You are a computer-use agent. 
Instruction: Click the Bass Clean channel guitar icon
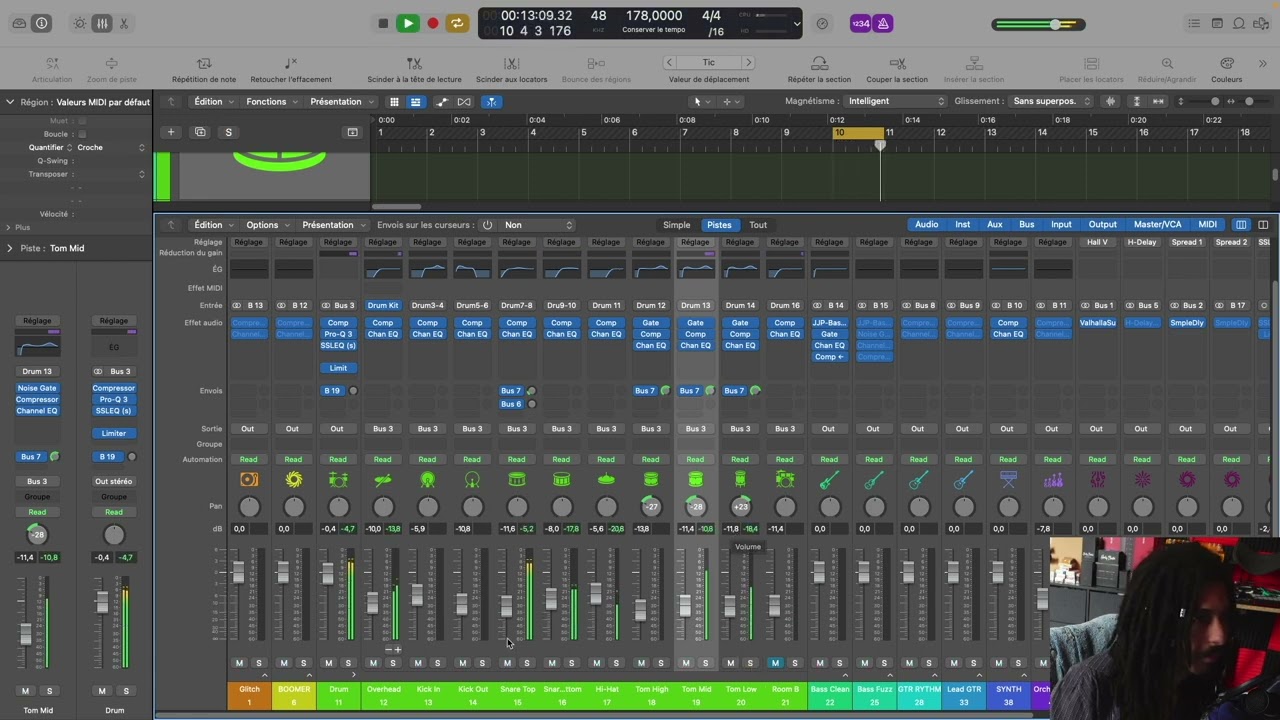click(x=829, y=480)
